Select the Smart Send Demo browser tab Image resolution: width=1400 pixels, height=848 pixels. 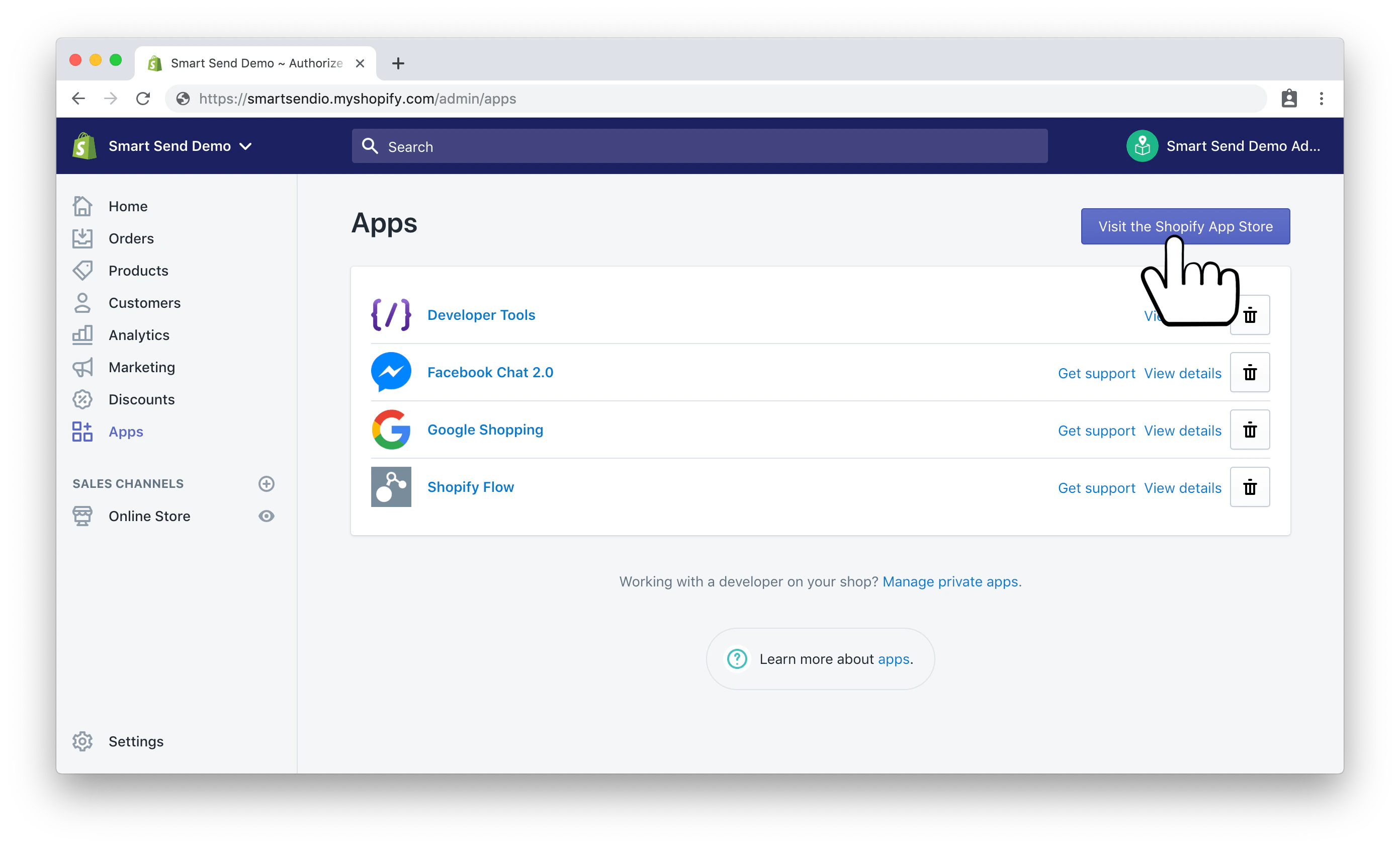click(x=255, y=63)
